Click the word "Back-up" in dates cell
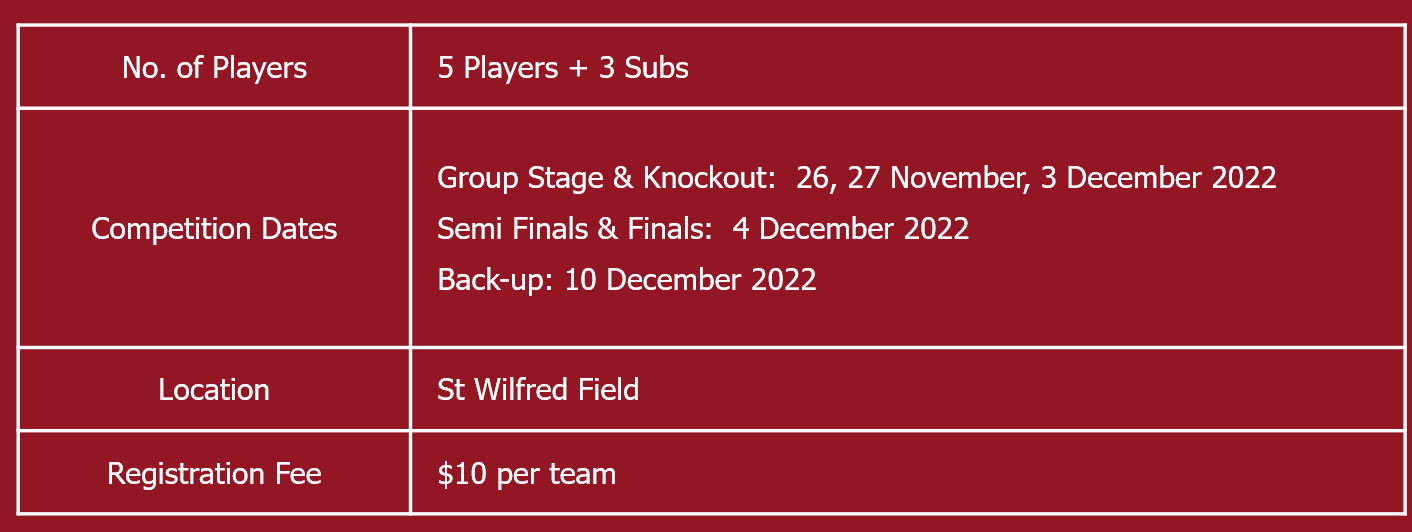 (x=492, y=279)
